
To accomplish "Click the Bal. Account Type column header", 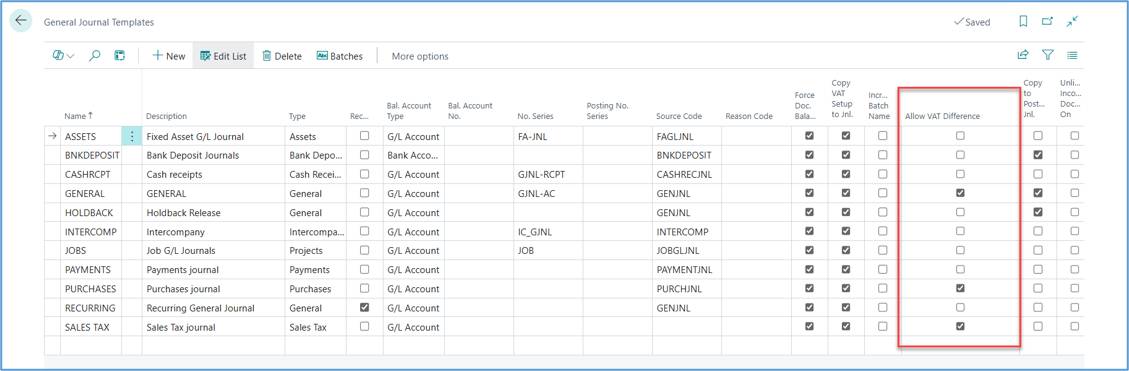I will tap(409, 111).
